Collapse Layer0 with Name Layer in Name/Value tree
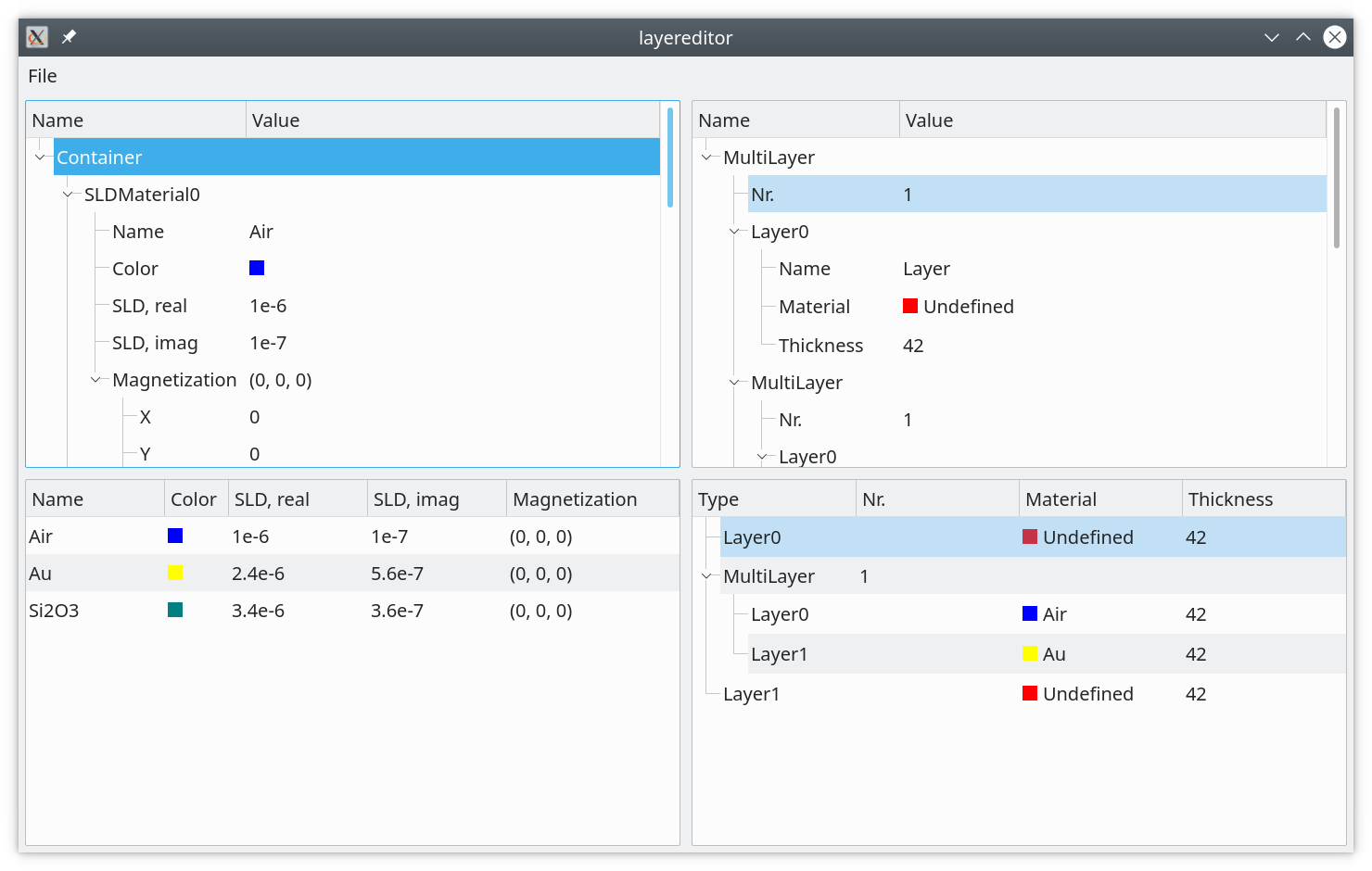The image size is (1372, 871). click(734, 232)
